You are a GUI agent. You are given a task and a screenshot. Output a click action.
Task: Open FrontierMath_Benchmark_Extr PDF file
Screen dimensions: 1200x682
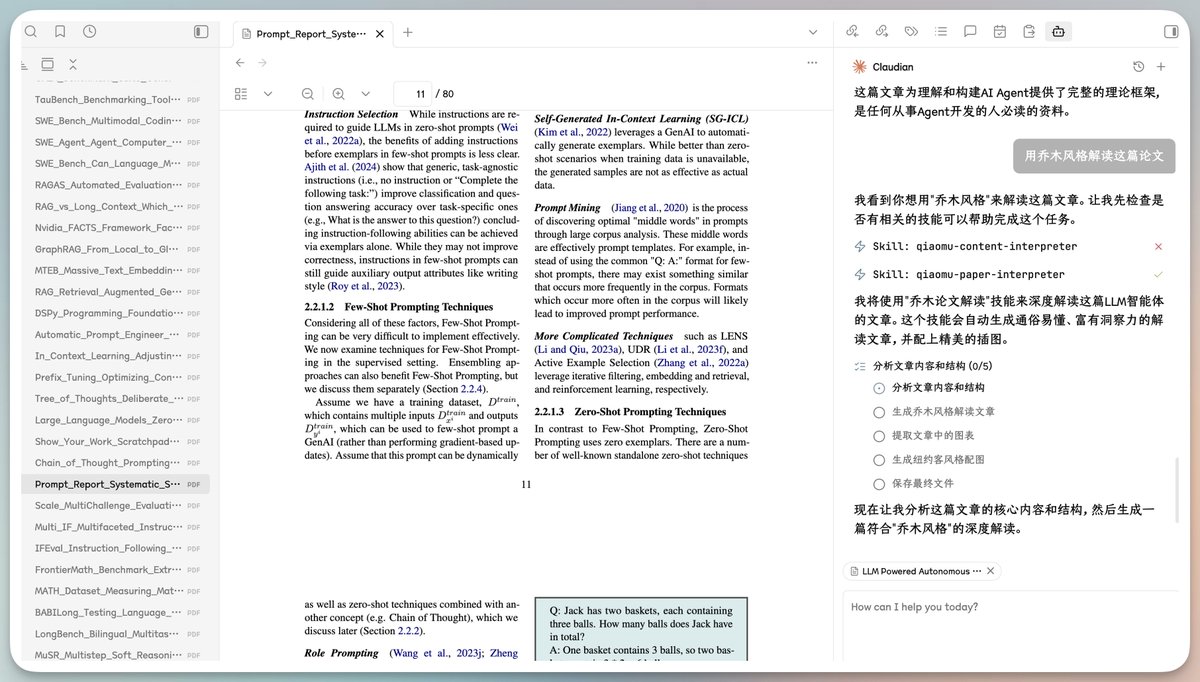click(x=118, y=569)
